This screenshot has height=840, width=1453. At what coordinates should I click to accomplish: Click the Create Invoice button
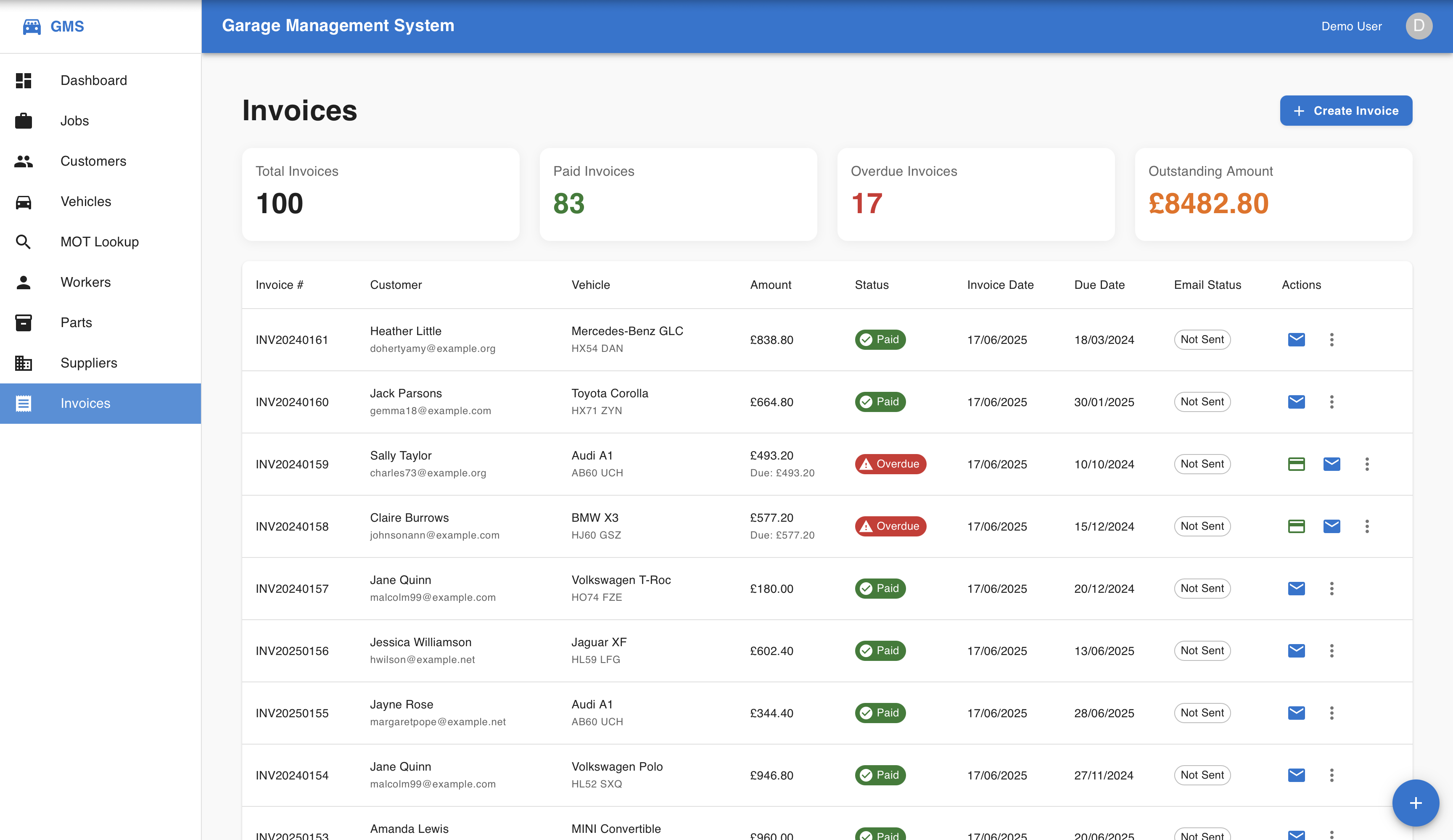[1346, 110]
